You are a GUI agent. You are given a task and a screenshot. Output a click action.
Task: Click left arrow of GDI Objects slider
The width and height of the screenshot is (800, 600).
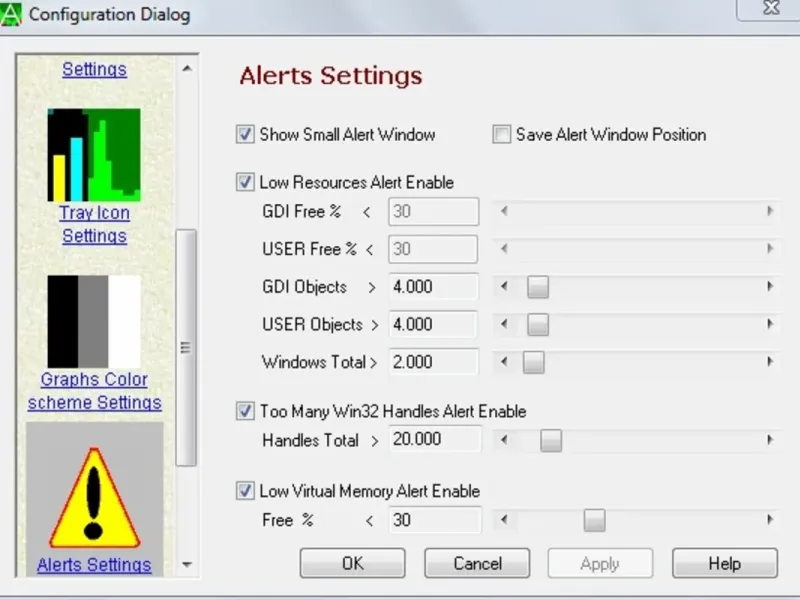(504, 286)
